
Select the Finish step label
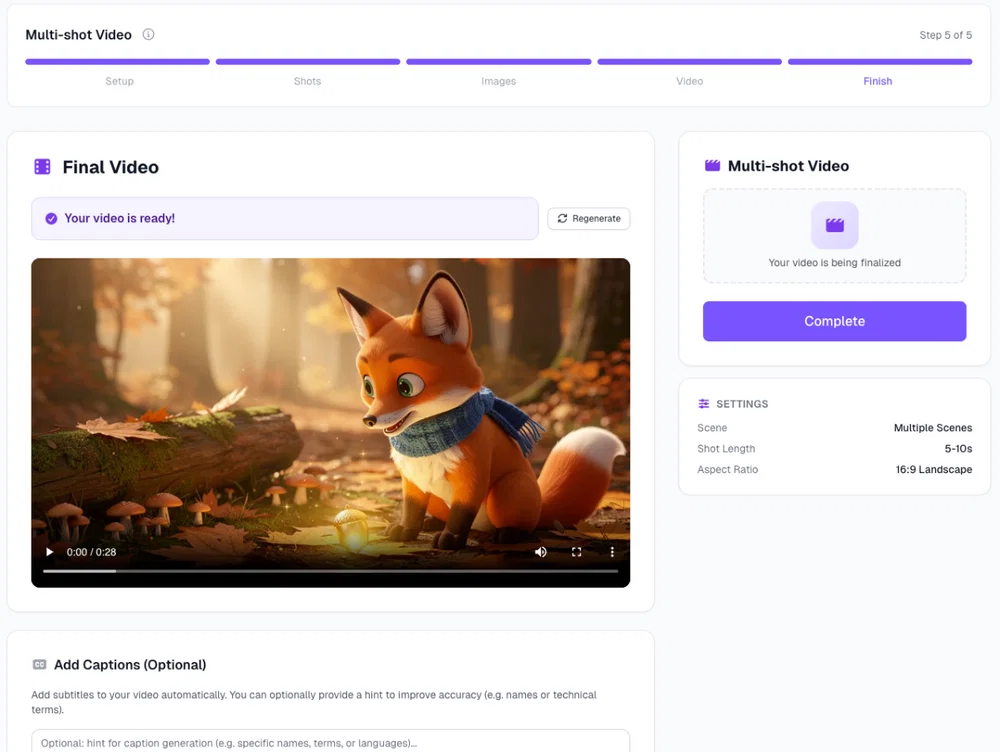coord(878,81)
